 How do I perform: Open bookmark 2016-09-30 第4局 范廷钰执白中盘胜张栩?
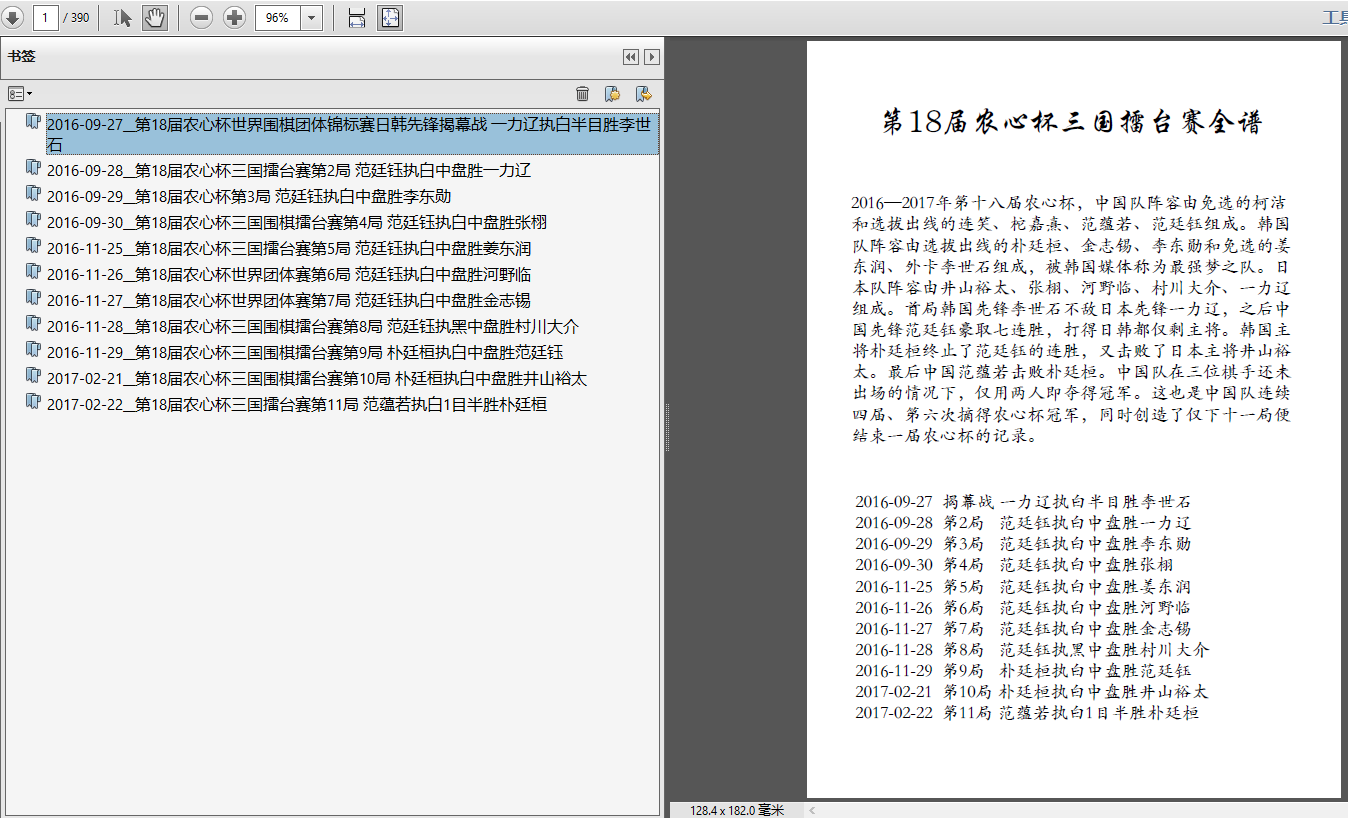point(297,222)
